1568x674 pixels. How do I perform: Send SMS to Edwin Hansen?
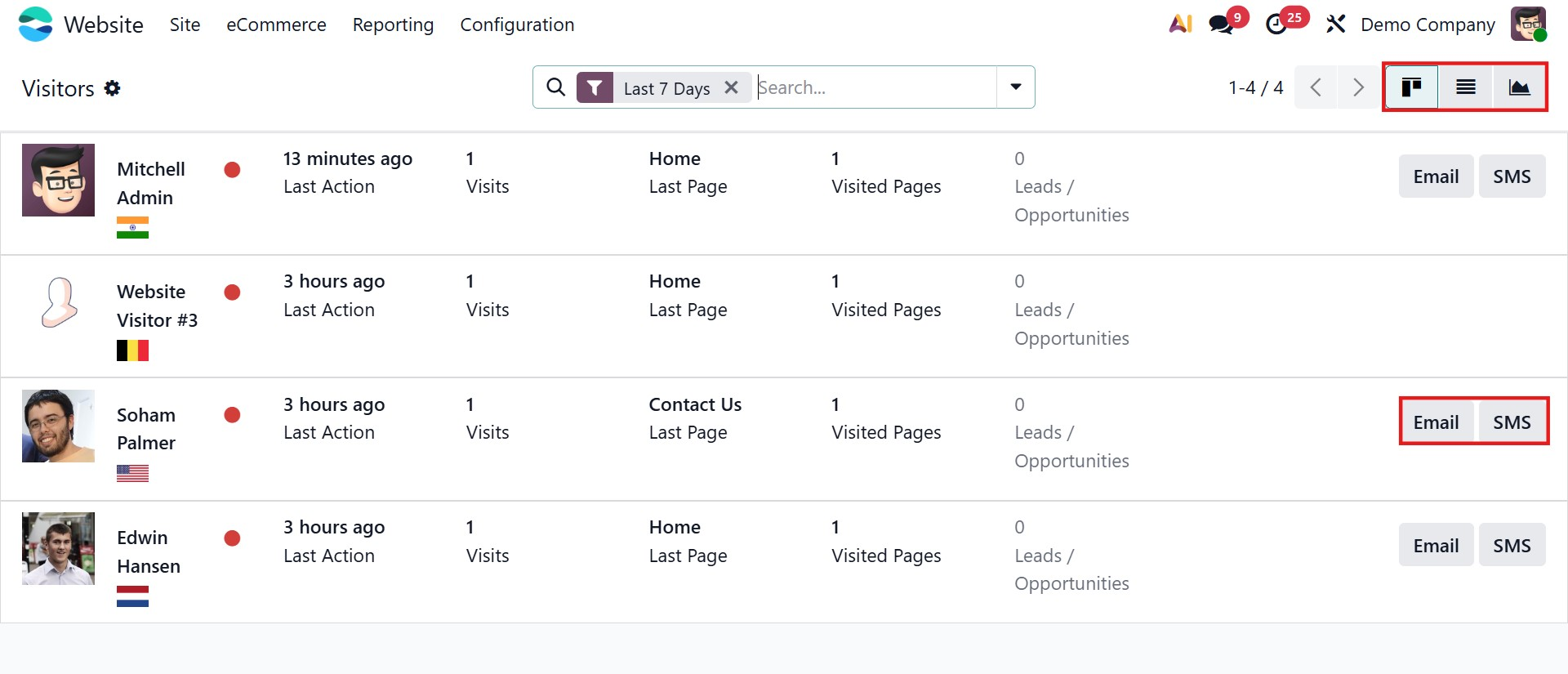pyautogui.click(x=1512, y=546)
